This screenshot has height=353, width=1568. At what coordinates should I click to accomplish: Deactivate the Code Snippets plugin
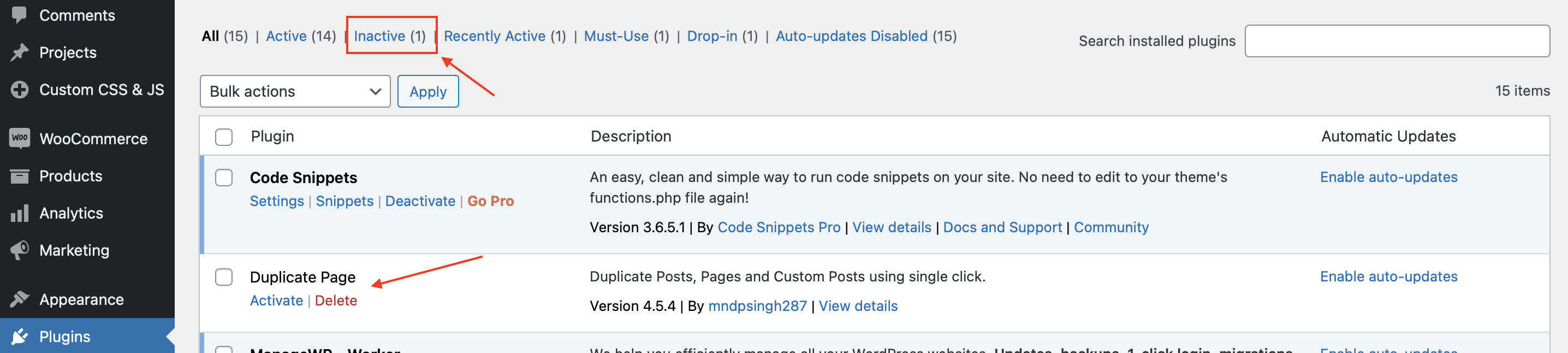pos(420,201)
